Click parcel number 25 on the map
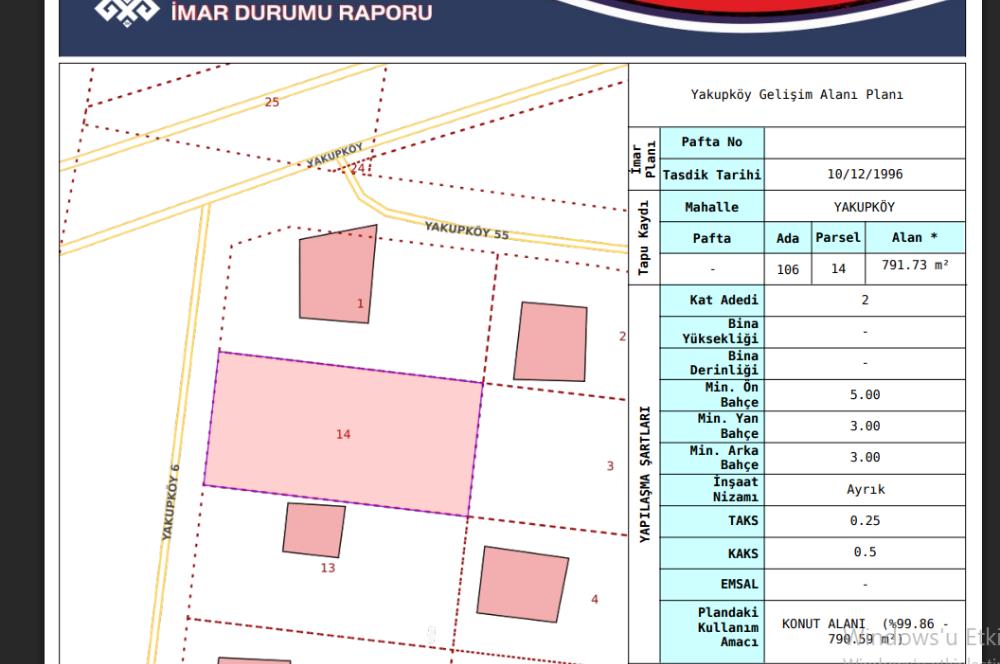 pos(272,102)
